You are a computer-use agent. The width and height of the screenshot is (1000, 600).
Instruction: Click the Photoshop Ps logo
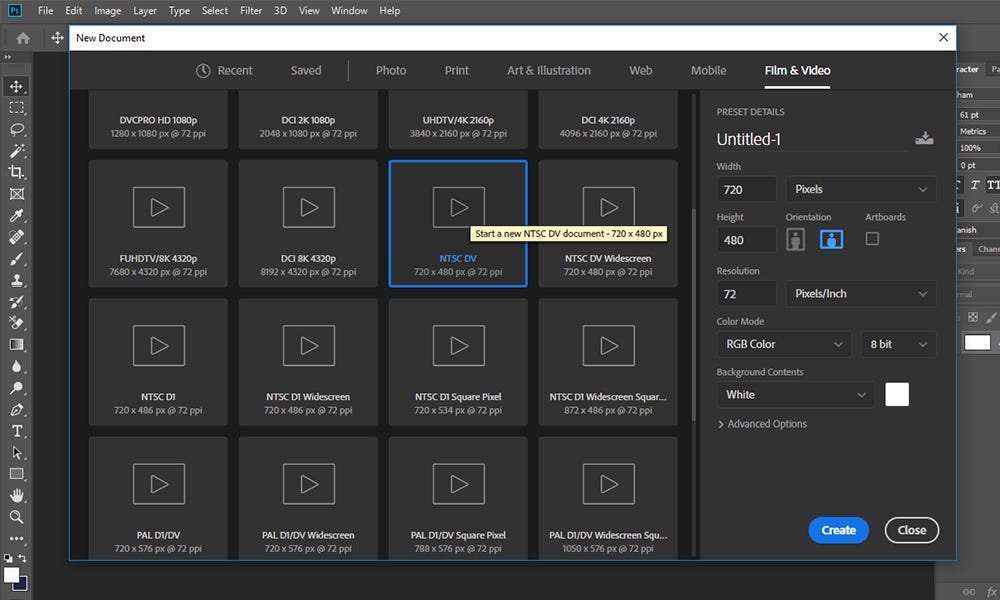[14, 10]
